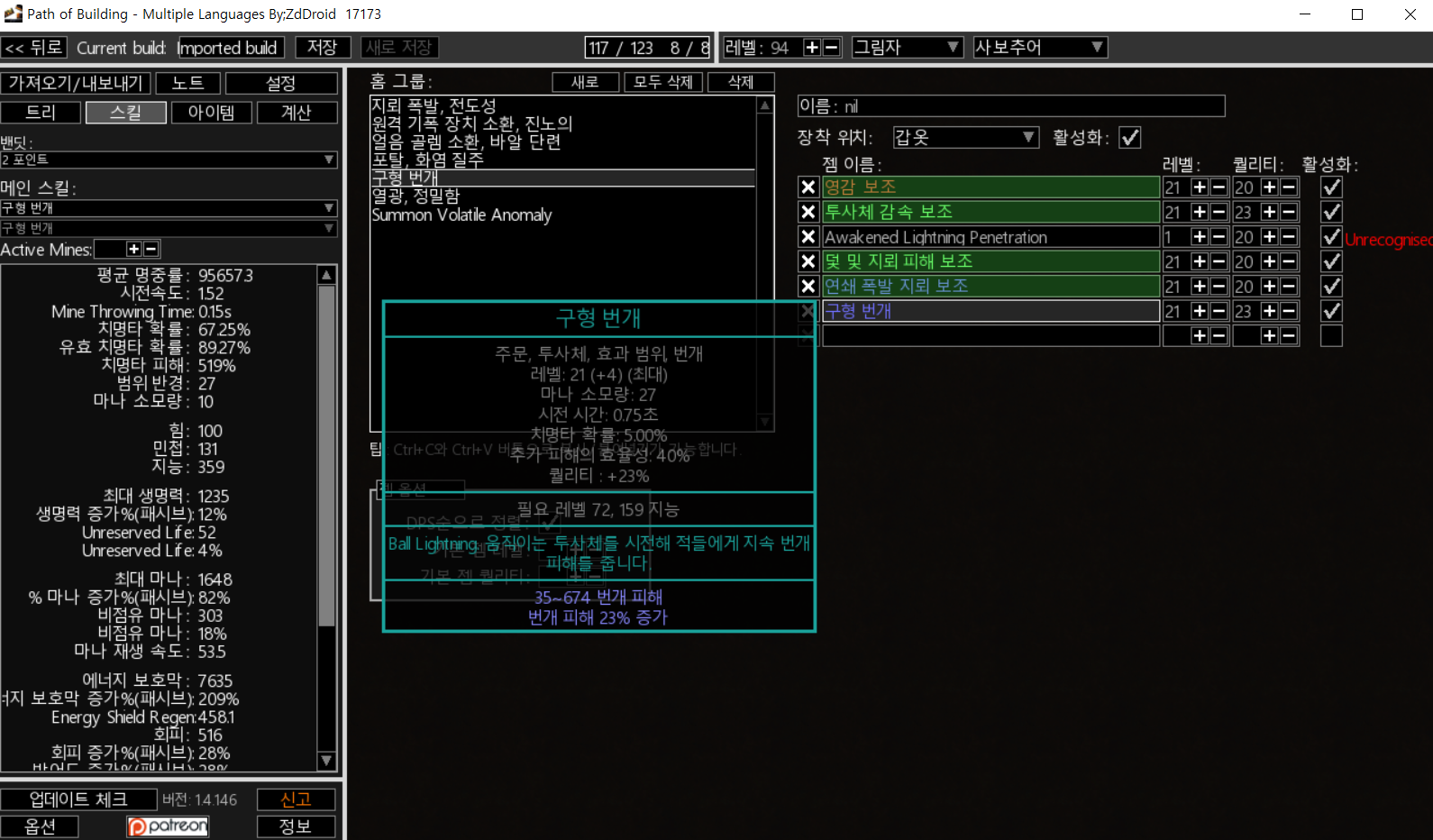This screenshot has height=840, width=1433.
Task: Raise 영감 보조 quality with plus
Action: click(1270, 187)
